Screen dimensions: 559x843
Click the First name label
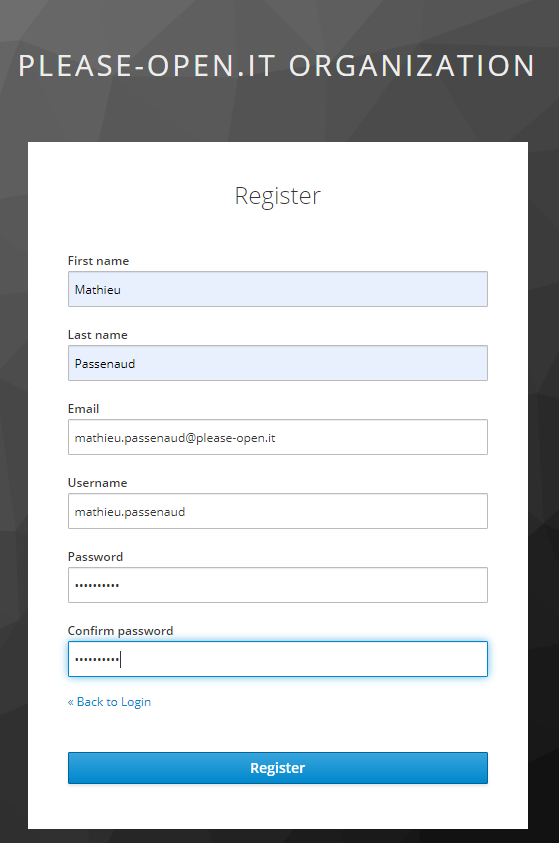click(x=98, y=261)
